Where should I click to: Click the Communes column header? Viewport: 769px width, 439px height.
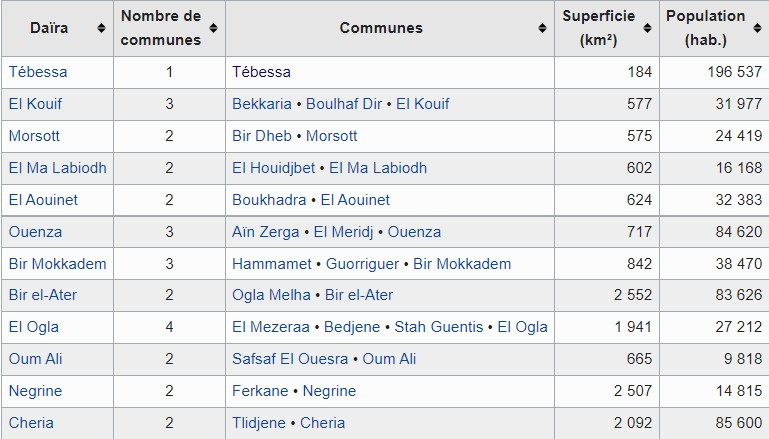[381, 28]
